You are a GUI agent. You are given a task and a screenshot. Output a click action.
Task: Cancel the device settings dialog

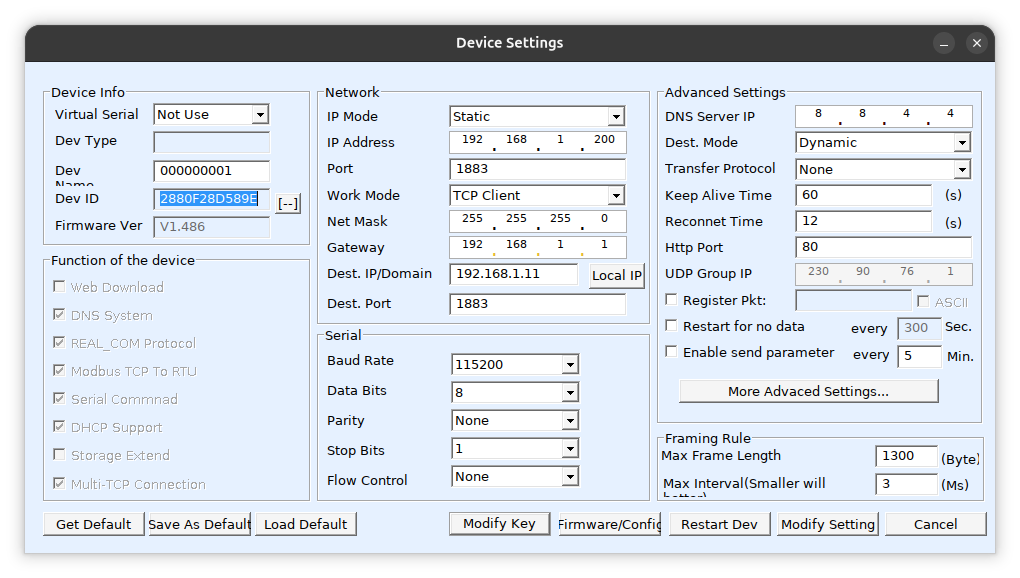(x=935, y=524)
